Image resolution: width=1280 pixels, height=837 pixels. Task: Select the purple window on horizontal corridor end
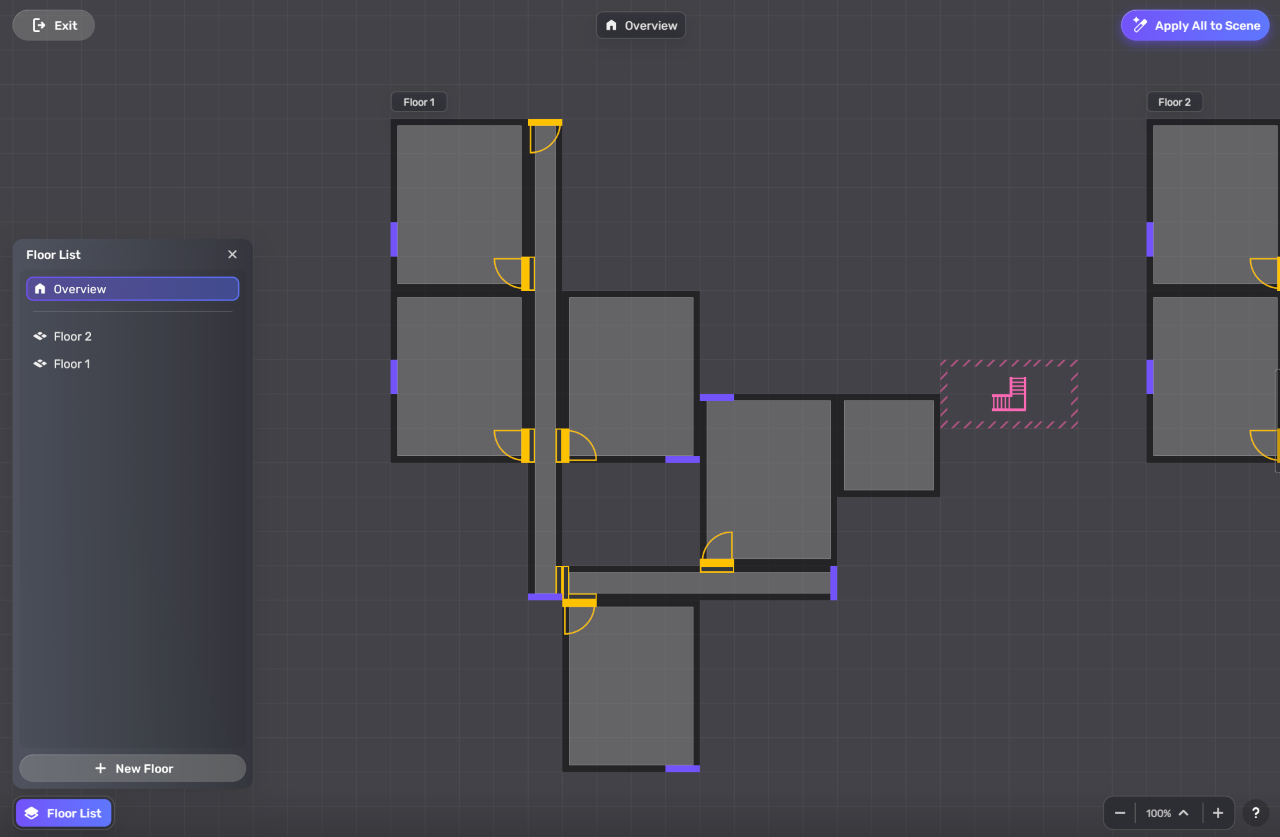tap(833, 583)
